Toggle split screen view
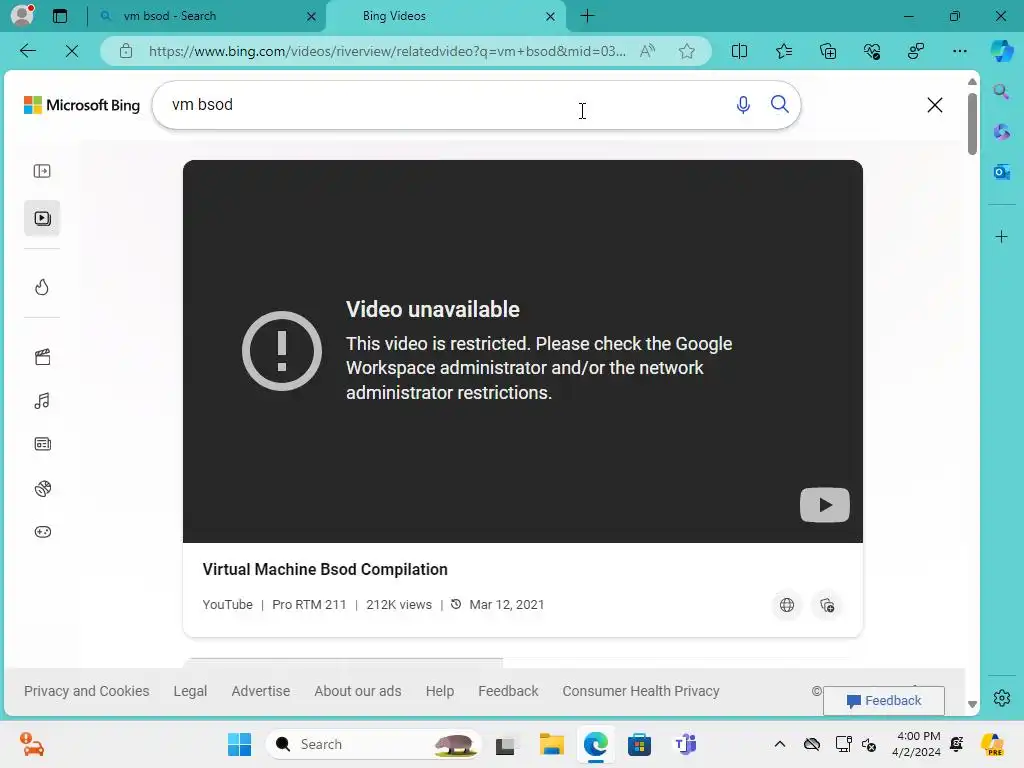Screen dimensions: 1024x768 click(739, 51)
